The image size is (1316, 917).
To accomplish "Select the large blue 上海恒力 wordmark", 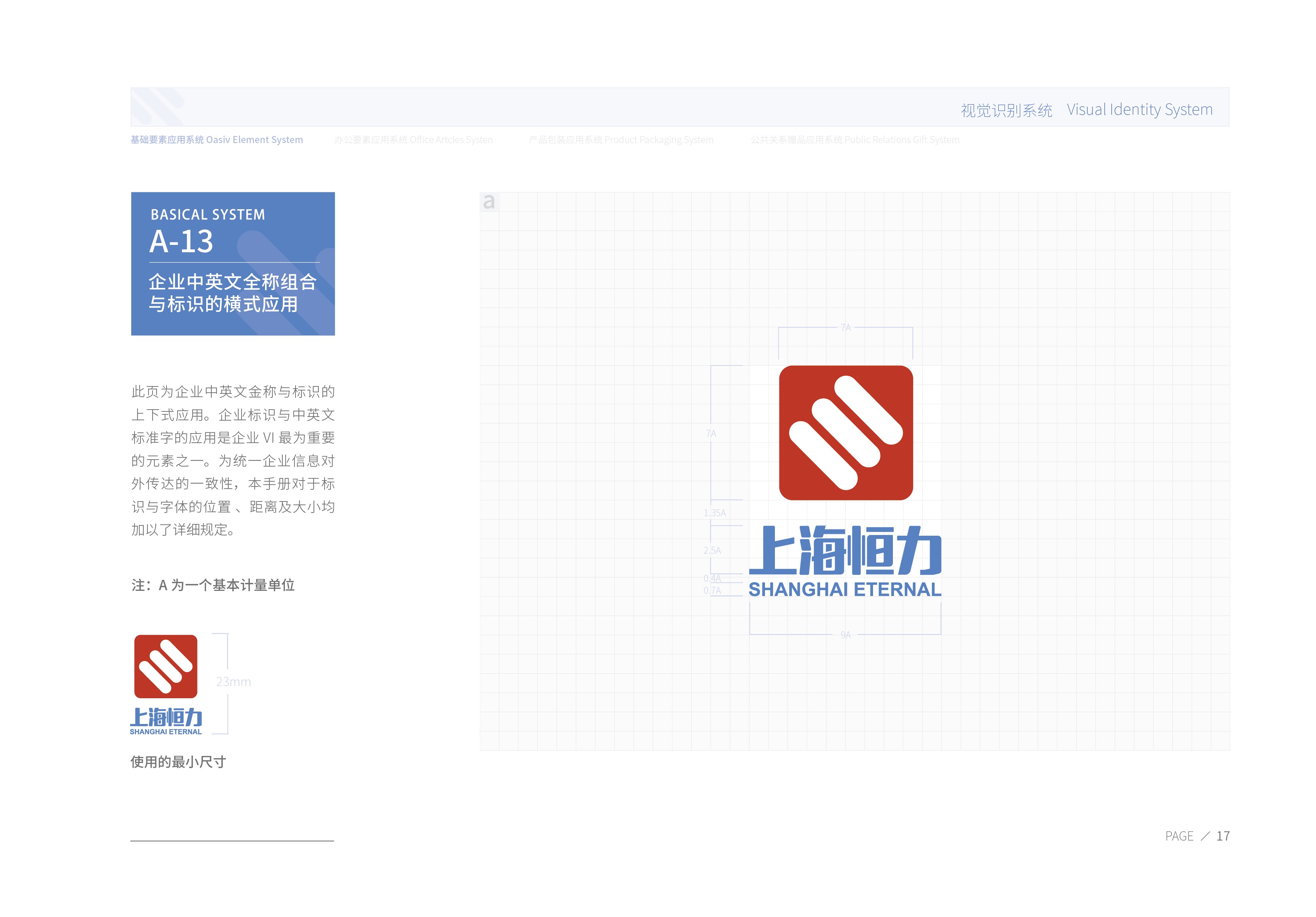I will (845, 551).
